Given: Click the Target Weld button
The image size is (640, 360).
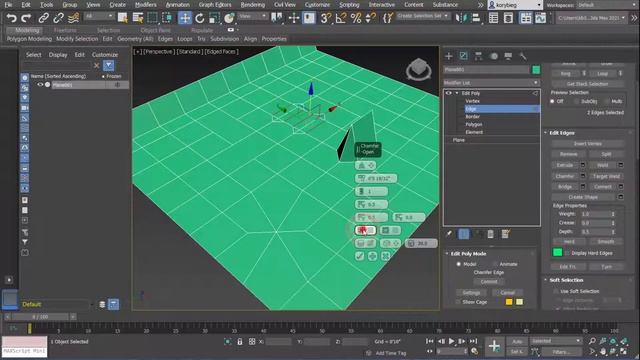Looking at the screenshot, I should coord(606,176).
